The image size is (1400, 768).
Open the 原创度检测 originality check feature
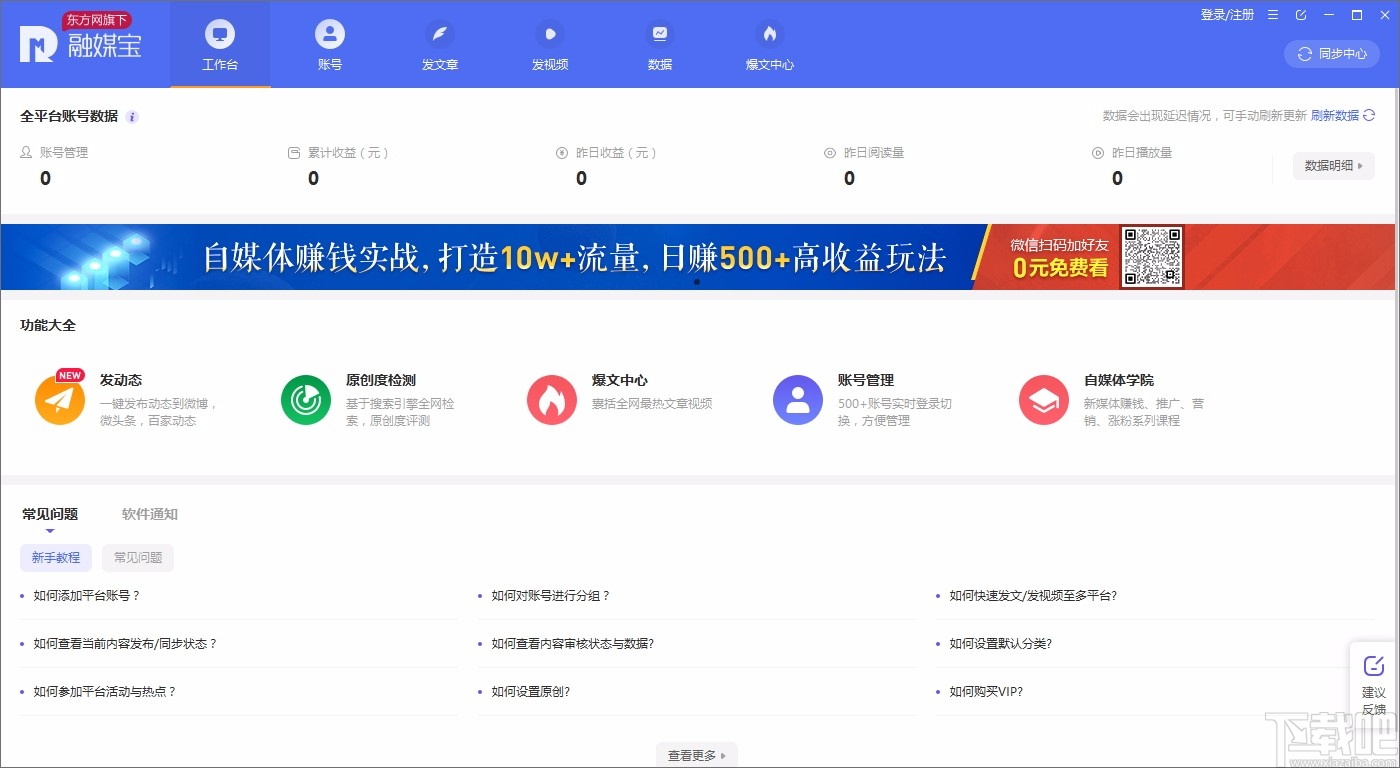point(305,399)
